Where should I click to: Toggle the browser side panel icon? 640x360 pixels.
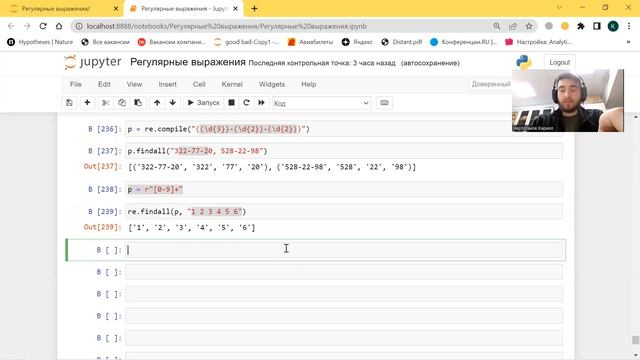(x=597, y=26)
